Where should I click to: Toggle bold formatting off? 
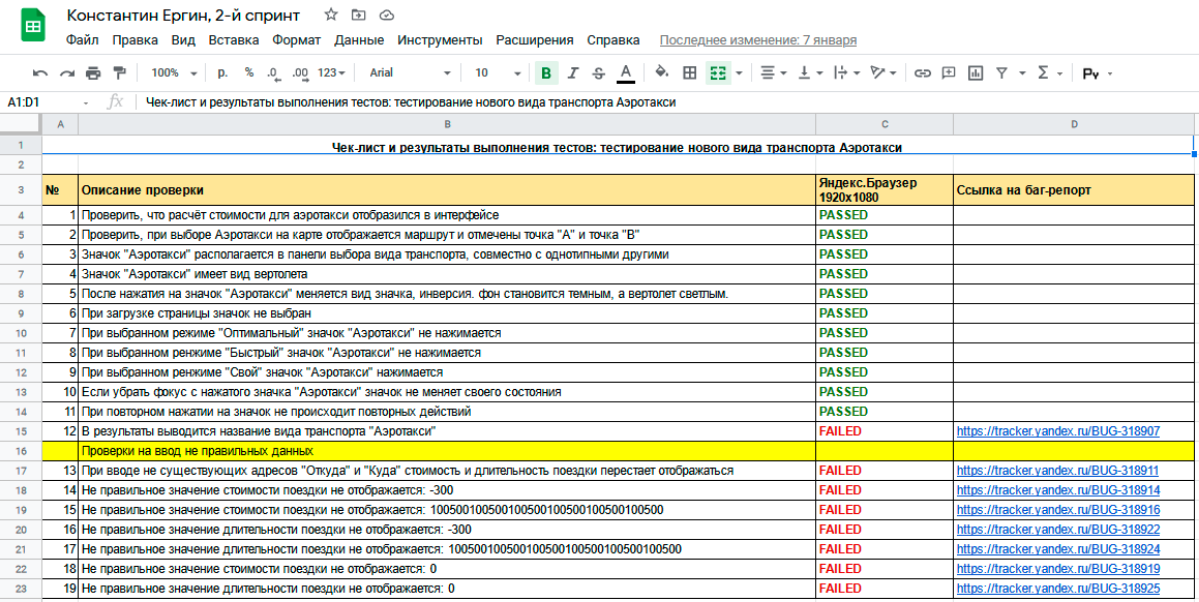tap(545, 73)
